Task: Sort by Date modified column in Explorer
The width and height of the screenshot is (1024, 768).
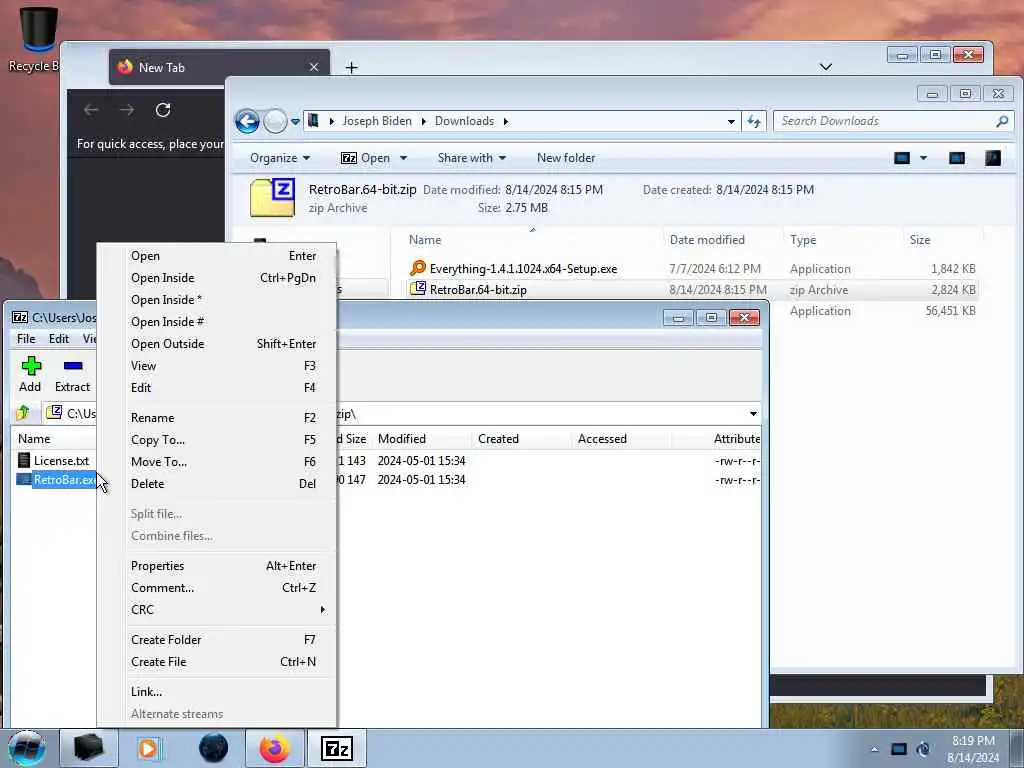Action: pos(707,240)
